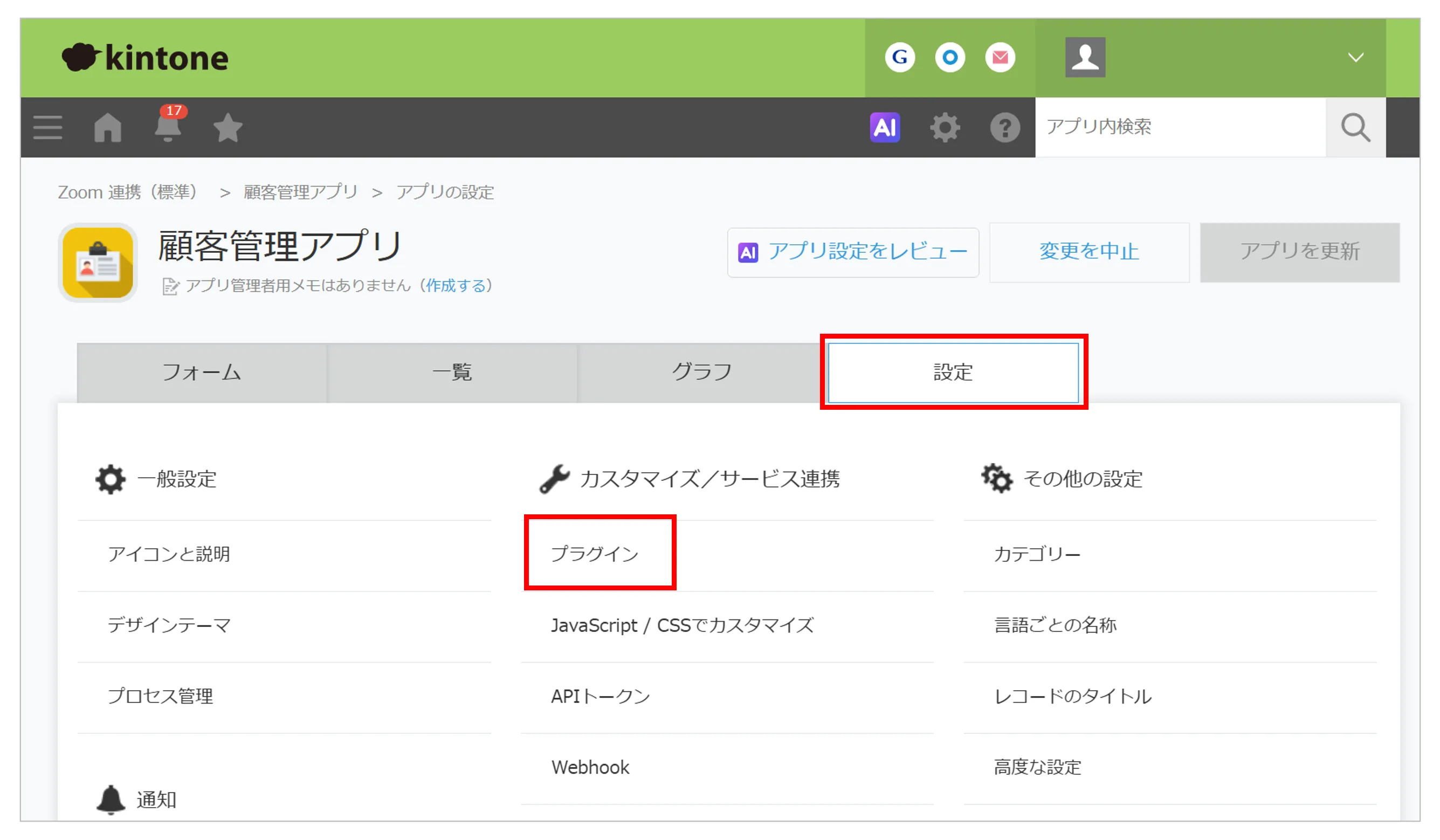The height and width of the screenshot is (840, 1440).
Task: Switch to the 一覧 tab
Action: pyautogui.click(x=452, y=373)
